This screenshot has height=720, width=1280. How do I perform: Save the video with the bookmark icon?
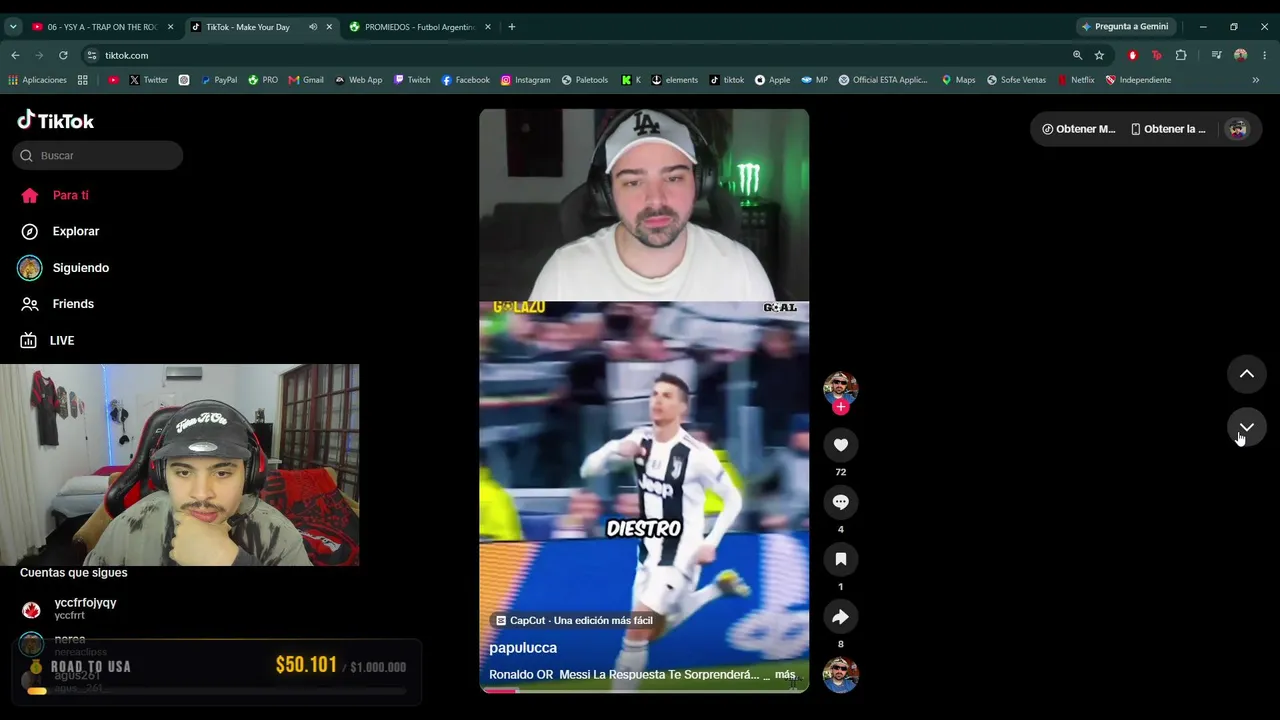coord(840,559)
